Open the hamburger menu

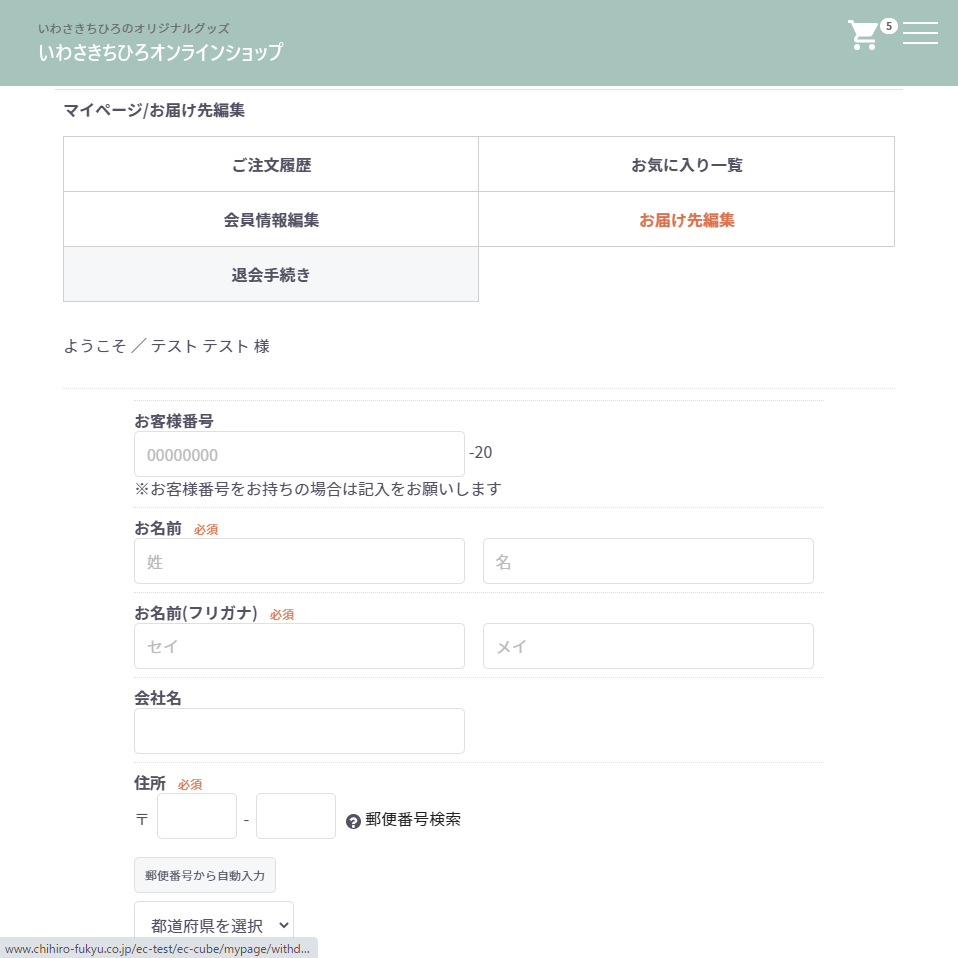click(920, 32)
